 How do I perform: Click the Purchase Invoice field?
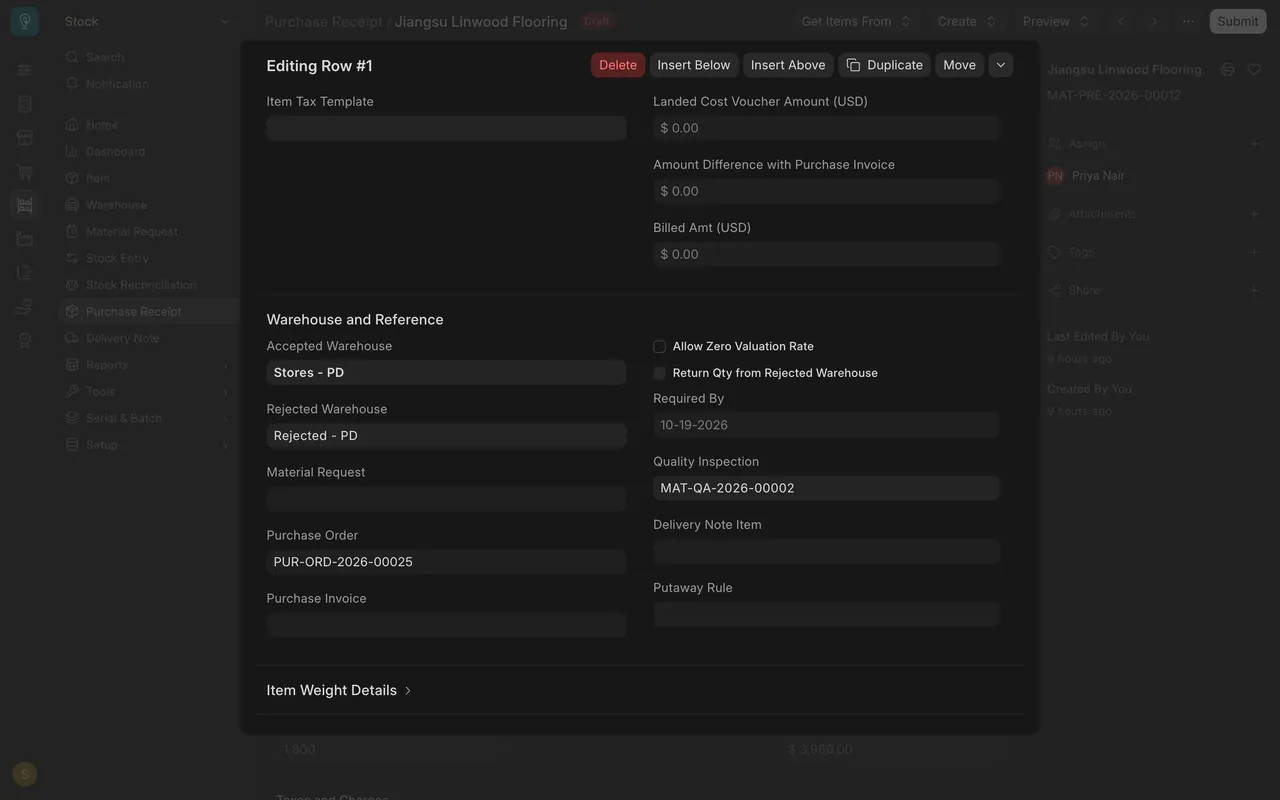pyautogui.click(x=446, y=625)
